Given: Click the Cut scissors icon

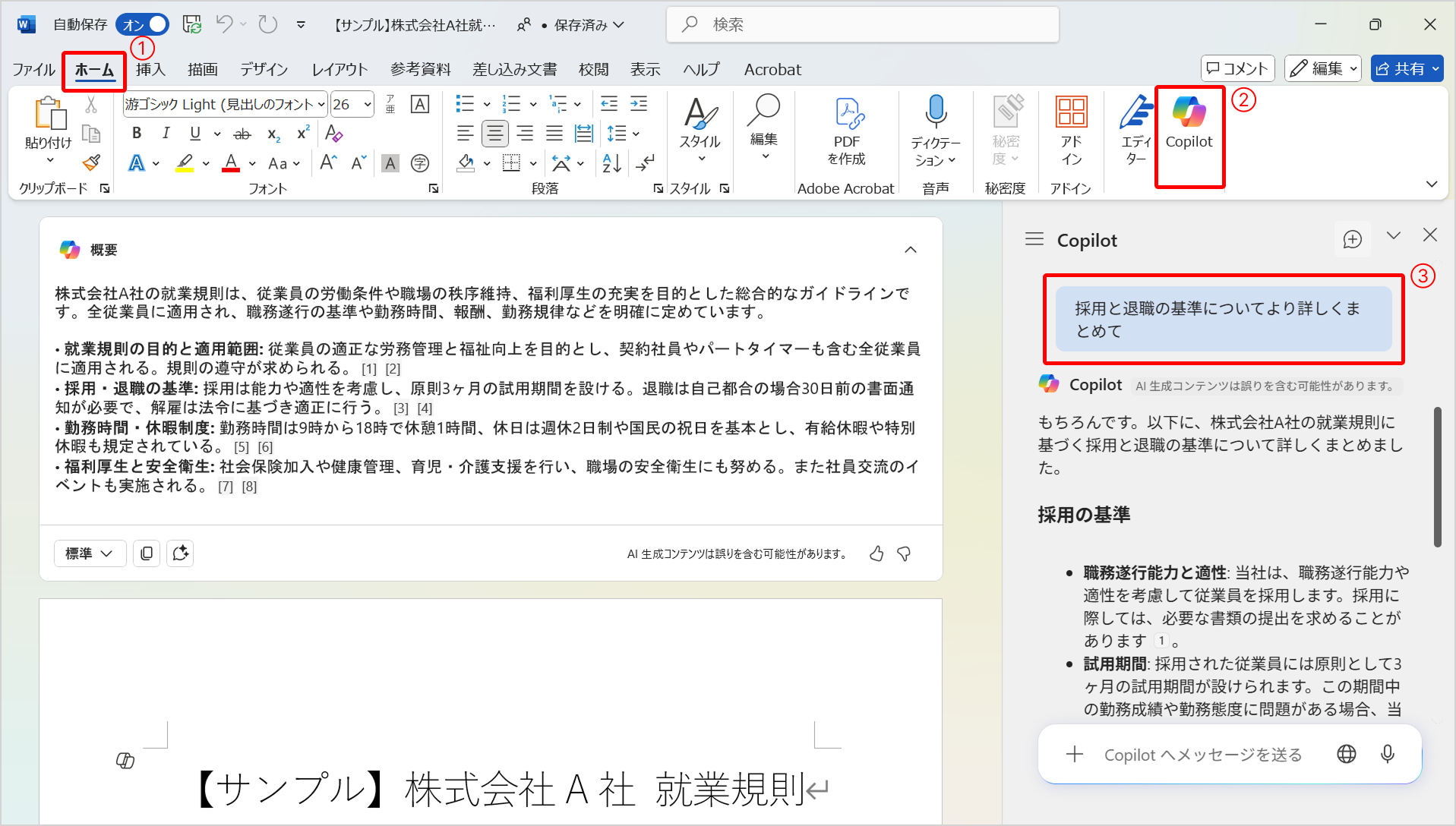Looking at the screenshot, I should click(91, 105).
